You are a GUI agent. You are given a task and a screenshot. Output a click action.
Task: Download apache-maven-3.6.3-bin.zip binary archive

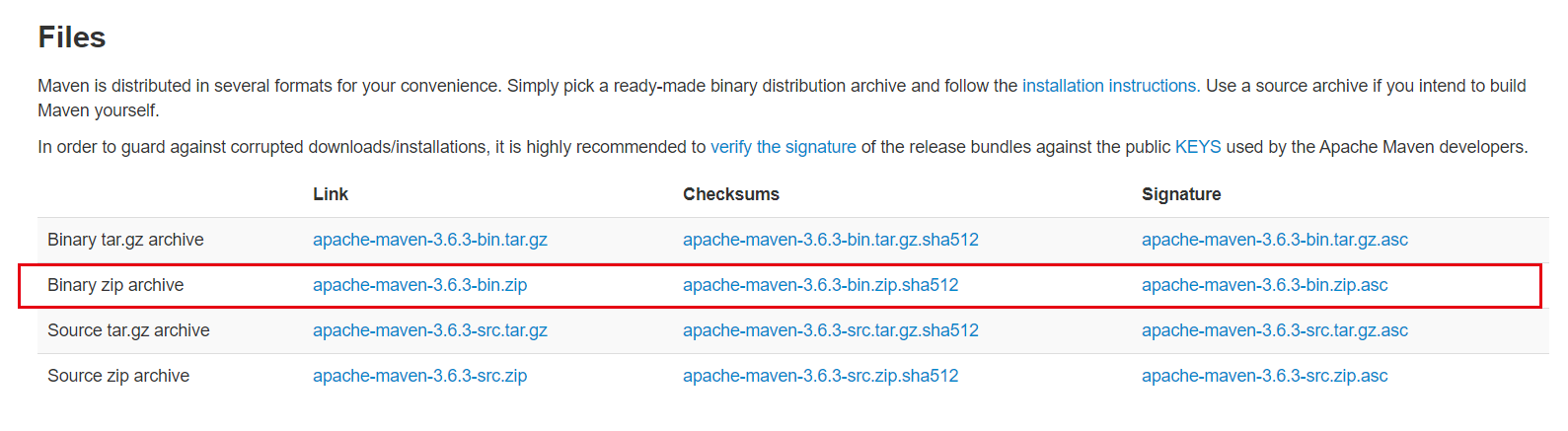[420, 285]
